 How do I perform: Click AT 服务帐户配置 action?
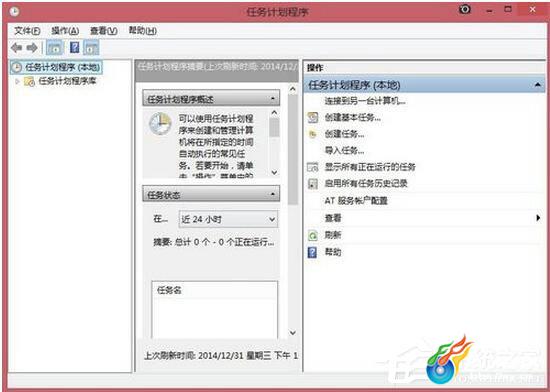pos(356,201)
